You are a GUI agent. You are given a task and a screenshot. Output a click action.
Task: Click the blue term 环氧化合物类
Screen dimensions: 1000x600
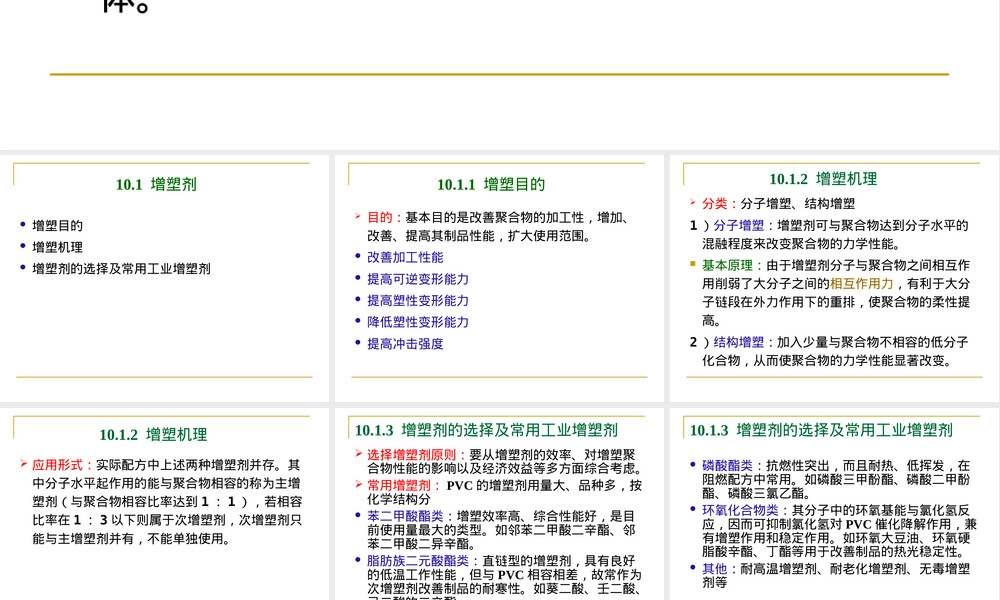[740, 511]
